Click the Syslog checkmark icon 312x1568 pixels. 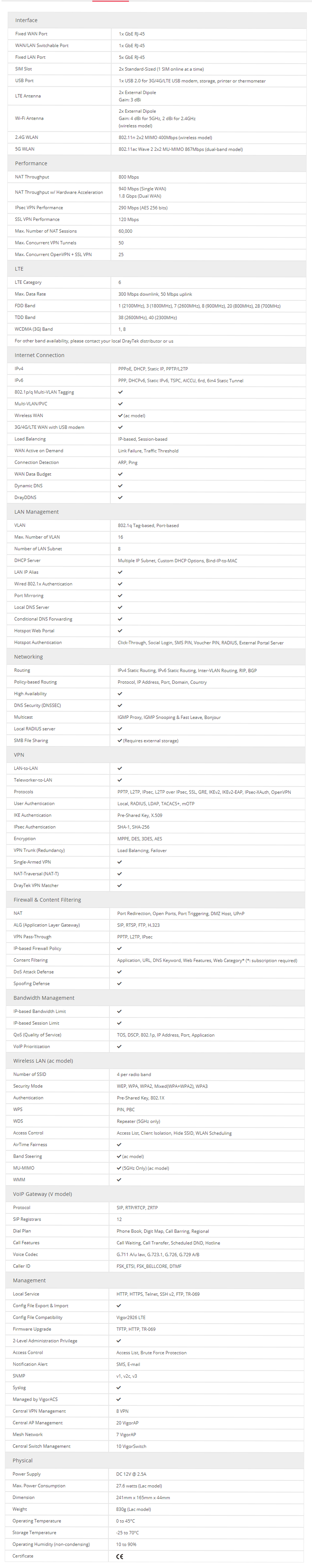[x=119, y=1388]
